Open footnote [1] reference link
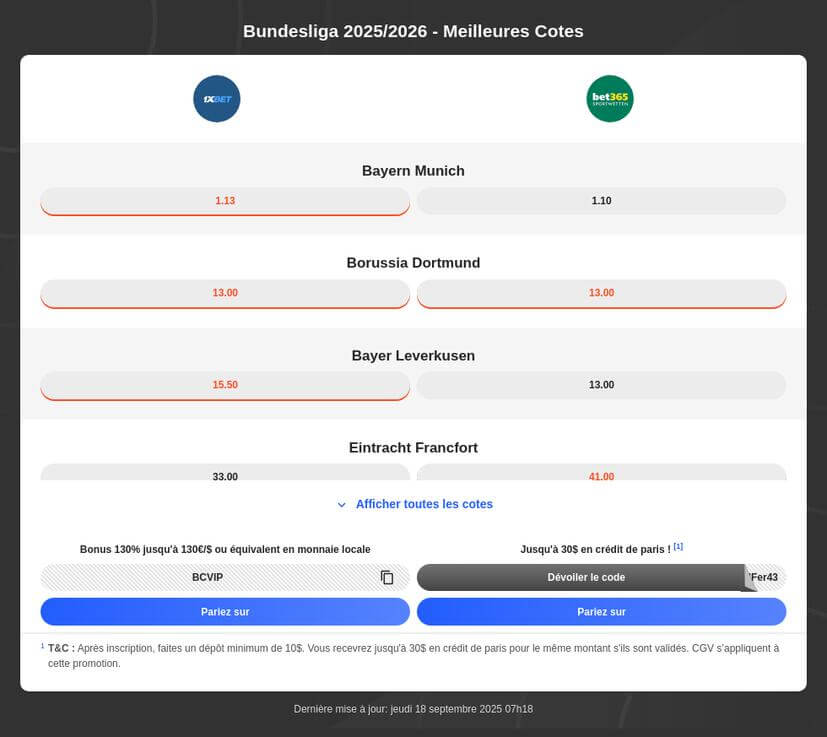The height and width of the screenshot is (737, 827). (678, 547)
